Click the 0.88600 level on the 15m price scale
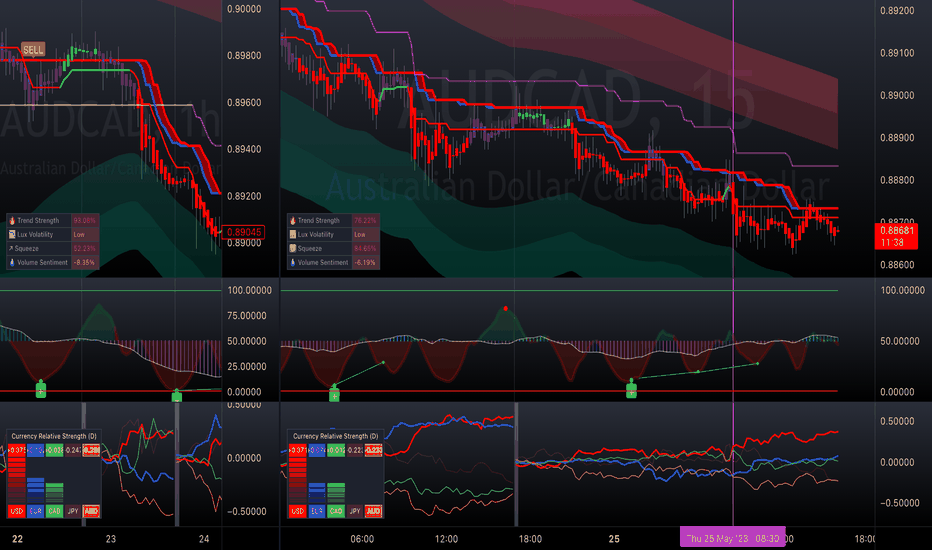The image size is (932, 550). click(897, 265)
